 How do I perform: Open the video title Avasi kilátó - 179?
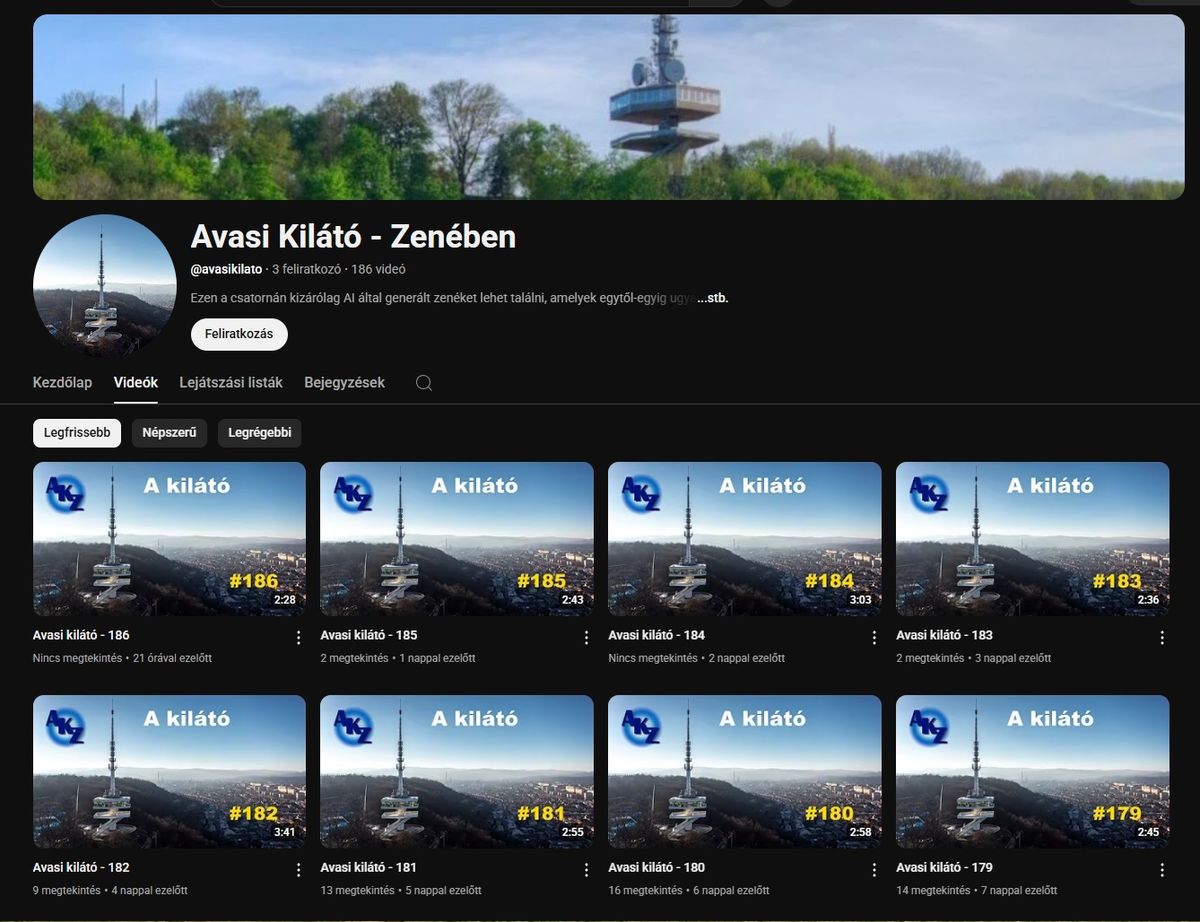coord(945,867)
